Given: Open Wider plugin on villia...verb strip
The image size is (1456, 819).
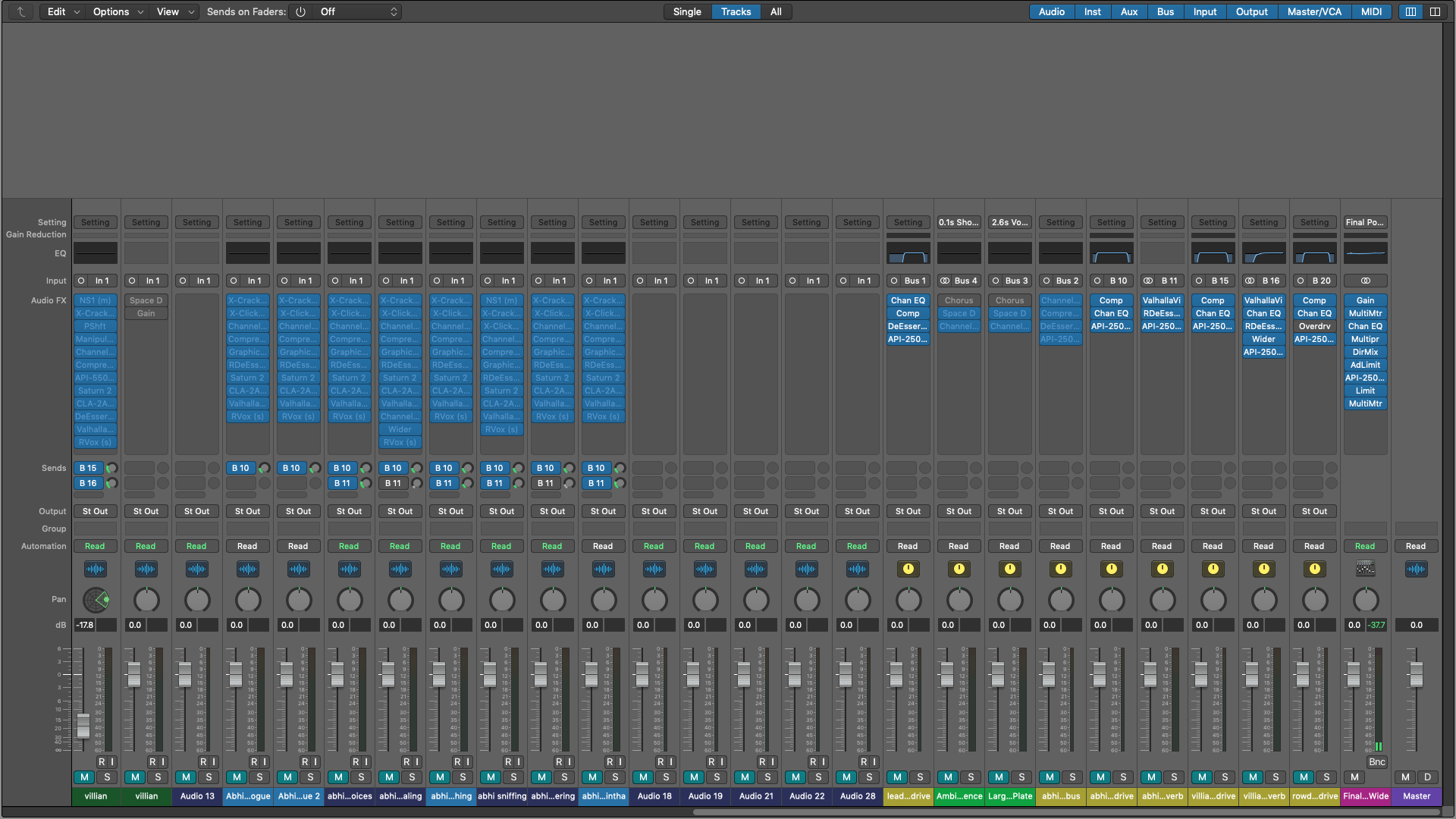Looking at the screenshot, I should (1263, 339).
